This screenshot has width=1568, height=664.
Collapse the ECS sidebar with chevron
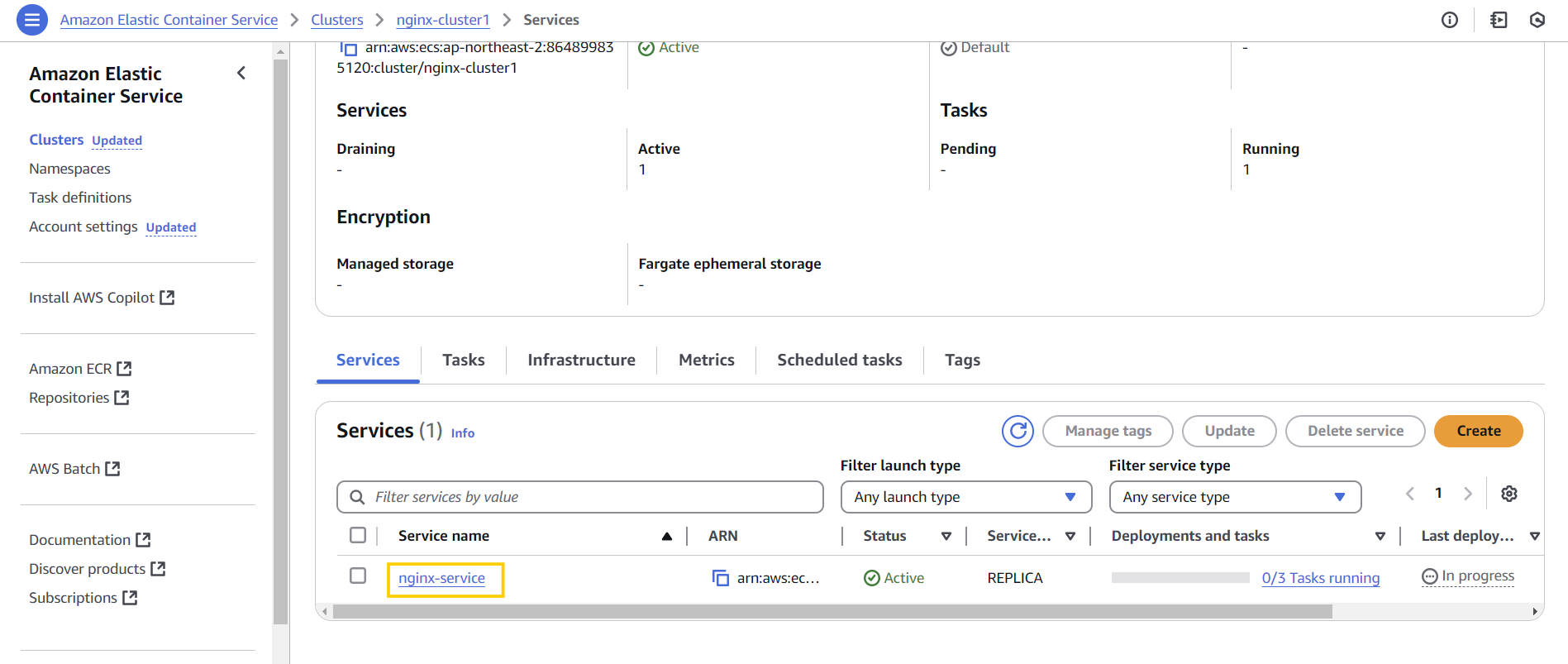coord(241,74)
